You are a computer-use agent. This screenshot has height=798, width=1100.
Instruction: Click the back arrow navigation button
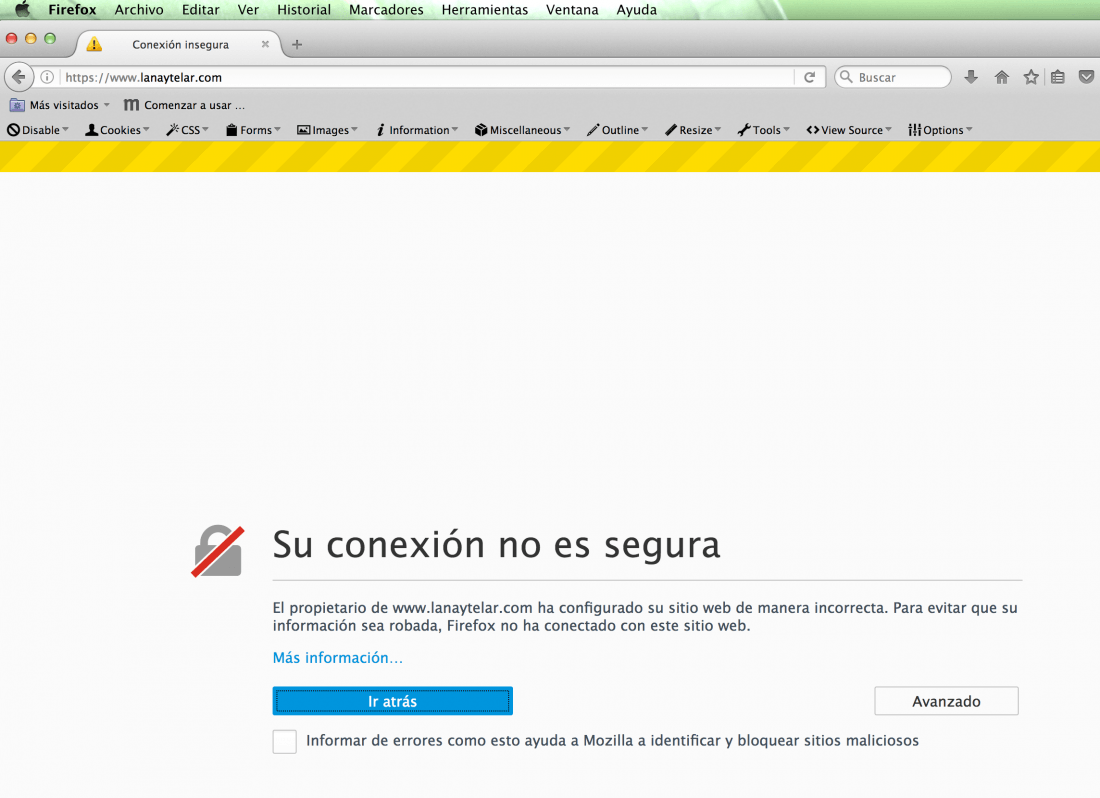(x=19, y=77)
